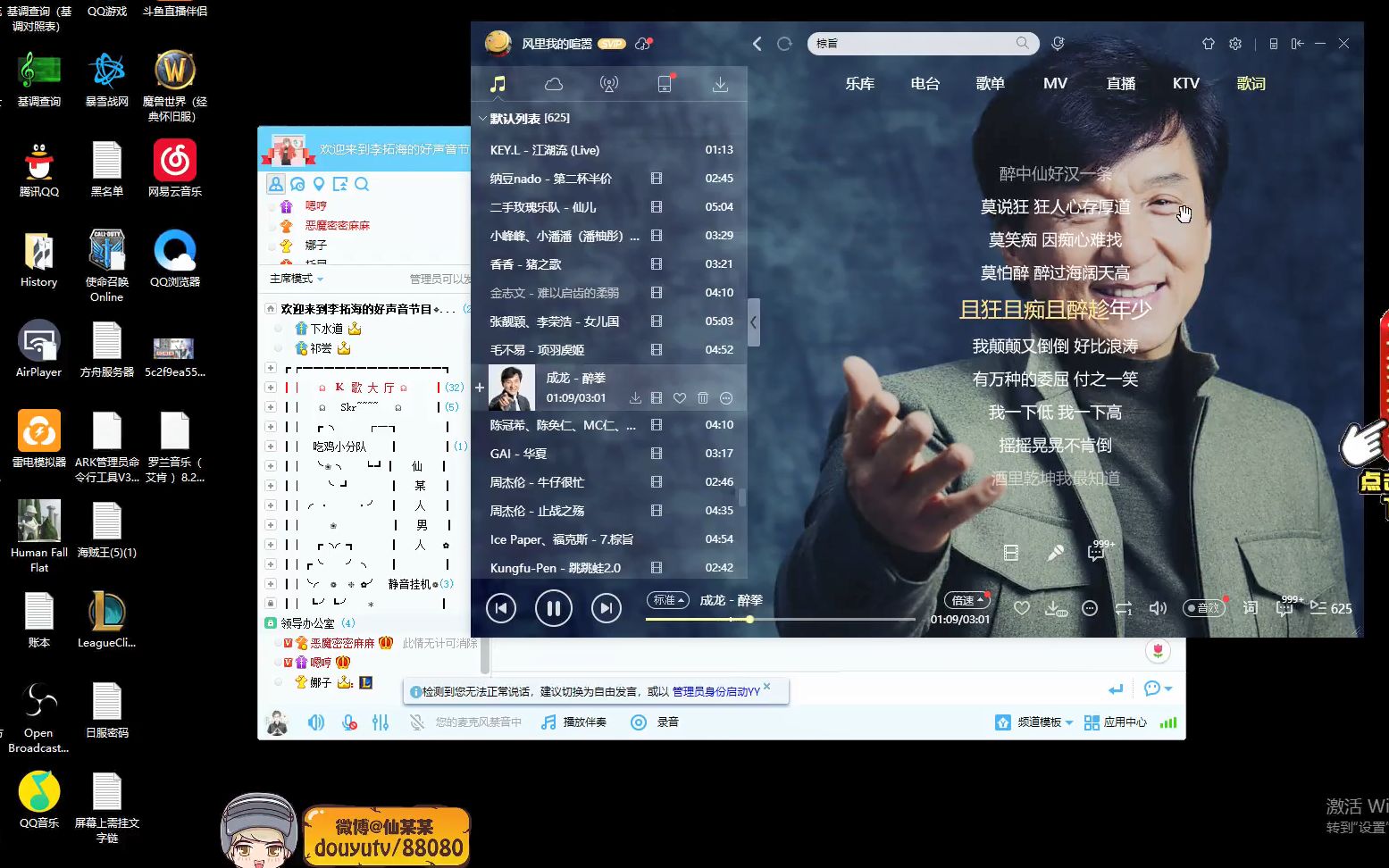Download current song 成龙 - 醉拳 in playlist row
The width and height of the screenshot is (1389, 868).
click(635, 398)
